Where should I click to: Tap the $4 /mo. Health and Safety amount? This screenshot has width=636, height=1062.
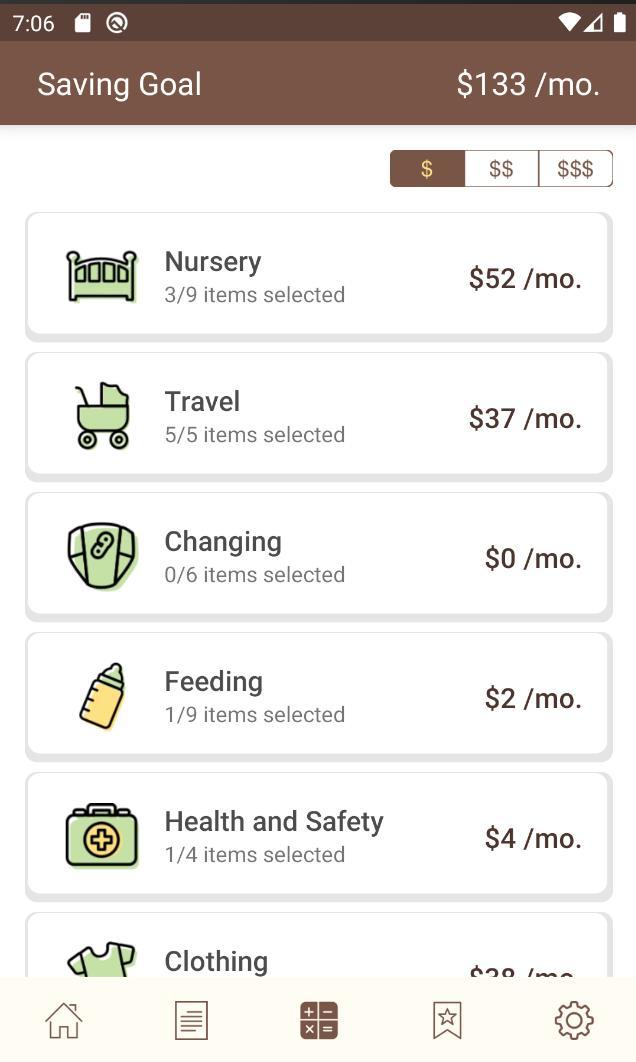pyautogui.click(x=533, y=838)
